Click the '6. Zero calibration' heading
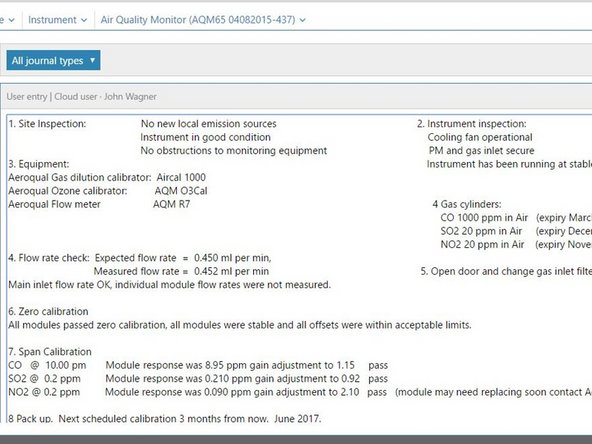592x444 pixels. pyautogui.click(x=48, y=311)
